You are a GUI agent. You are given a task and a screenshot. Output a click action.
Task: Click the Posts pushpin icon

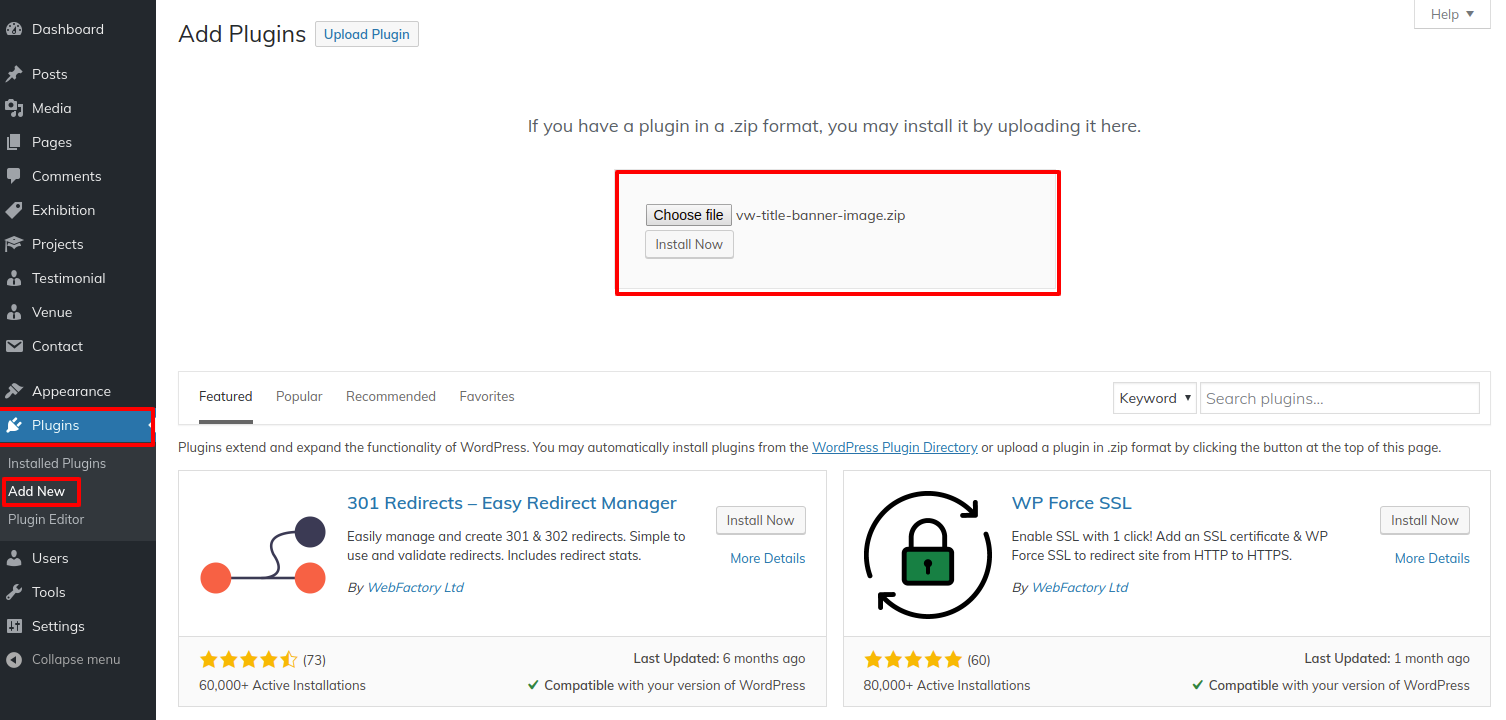pos(14,74)
